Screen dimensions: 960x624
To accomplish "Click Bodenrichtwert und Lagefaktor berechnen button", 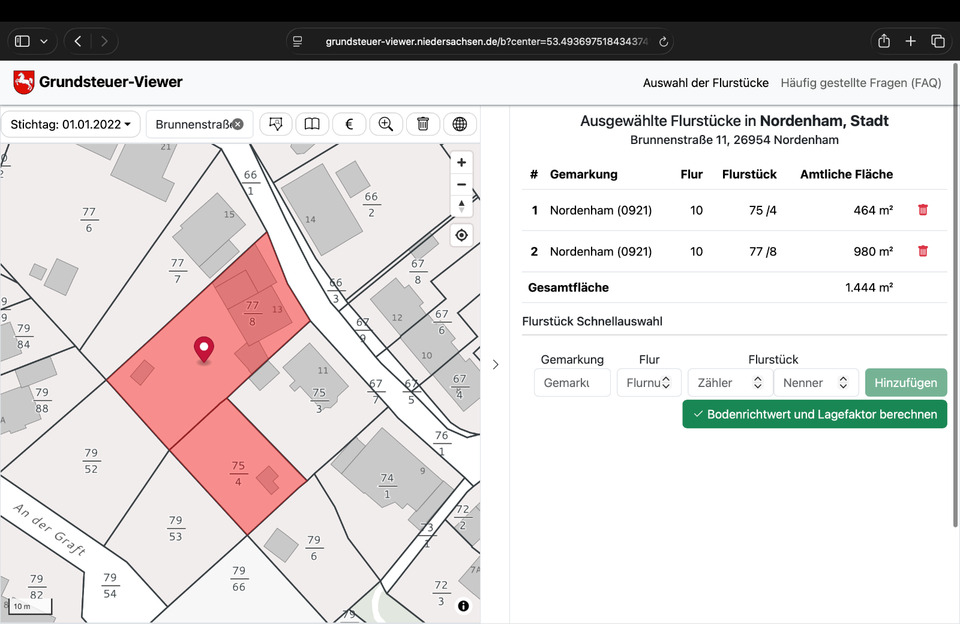I will point(814,414).
